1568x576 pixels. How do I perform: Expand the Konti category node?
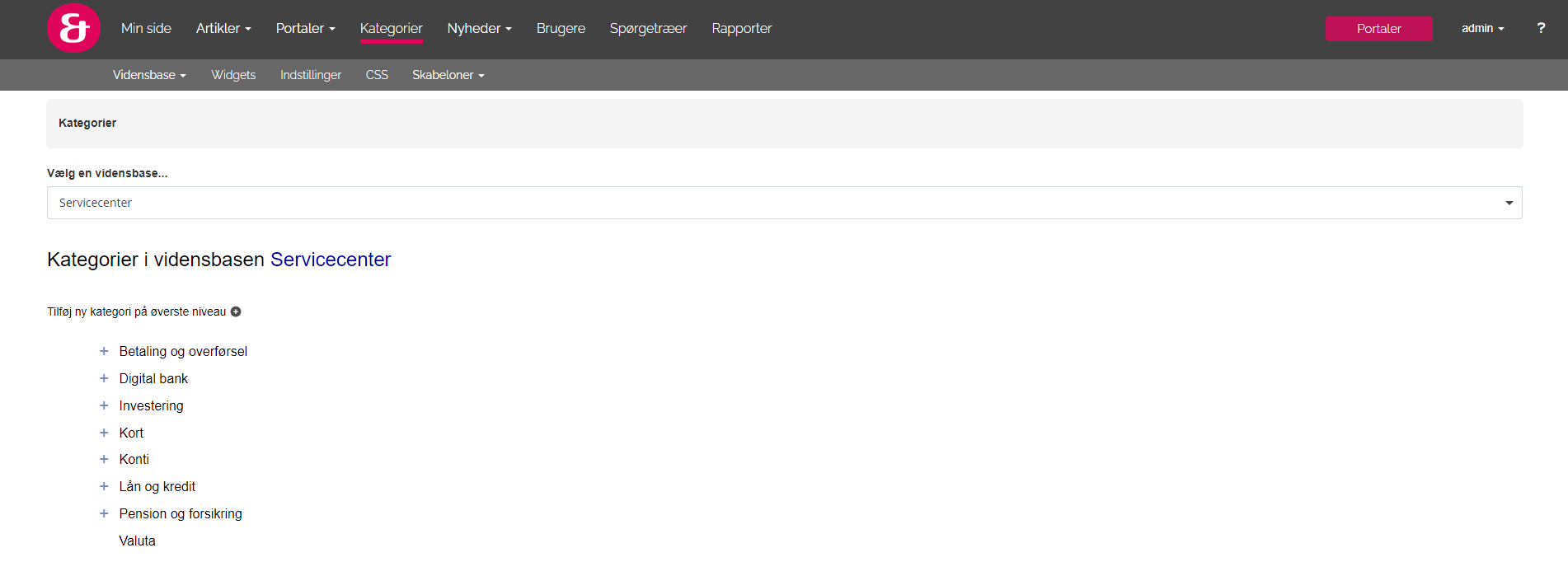104,459
